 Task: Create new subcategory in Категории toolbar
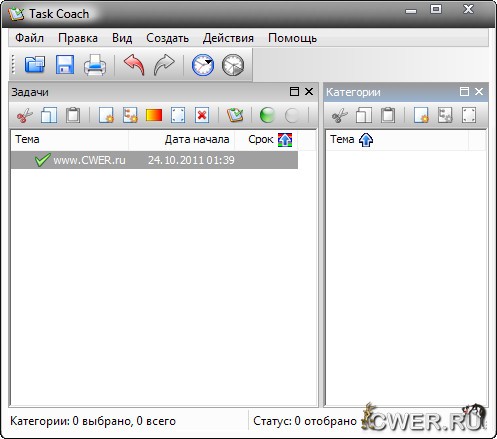pyautogui.click(x=445, y=116)
